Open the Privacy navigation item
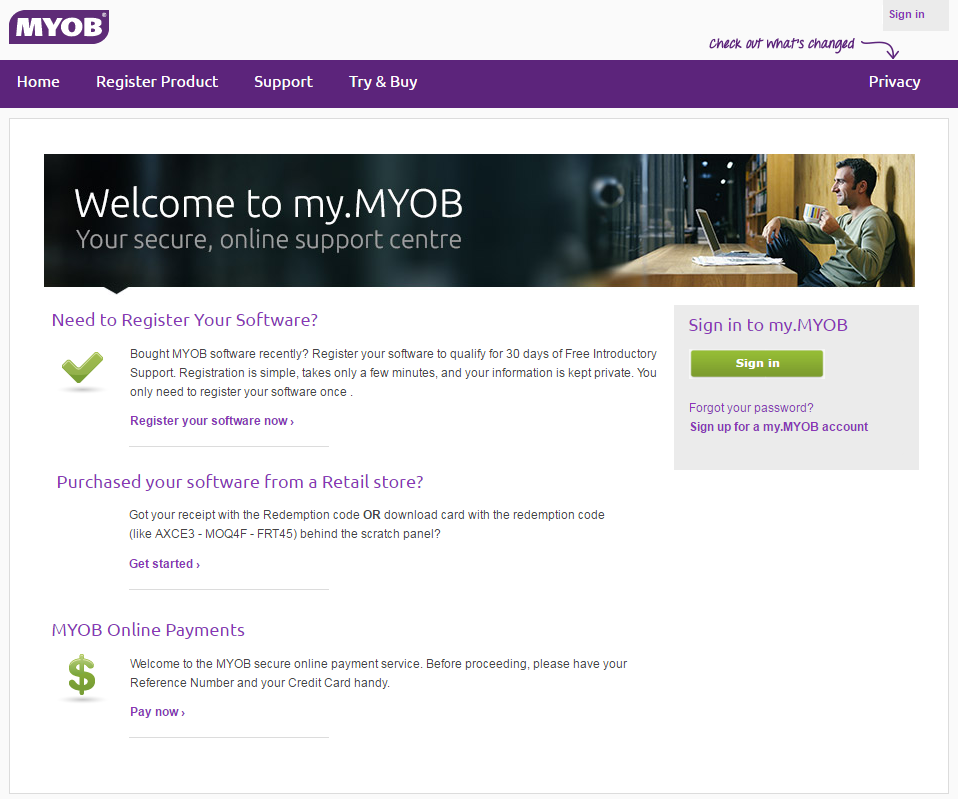958x799 pixels. tap(894, 82)
